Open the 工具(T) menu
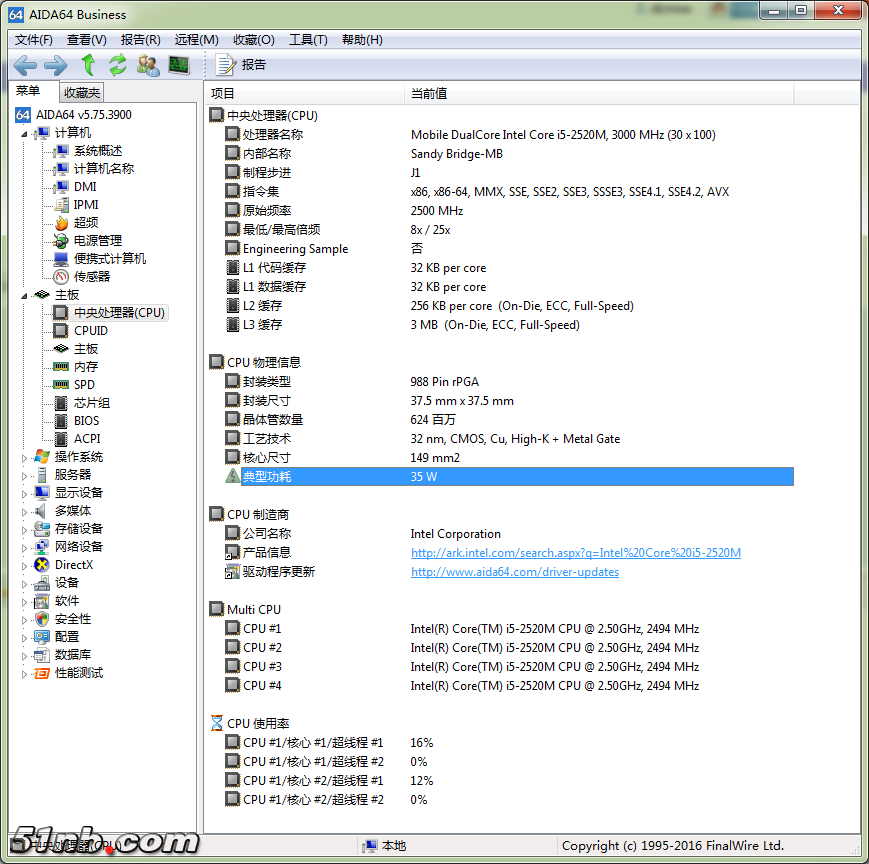 [308, 40]
